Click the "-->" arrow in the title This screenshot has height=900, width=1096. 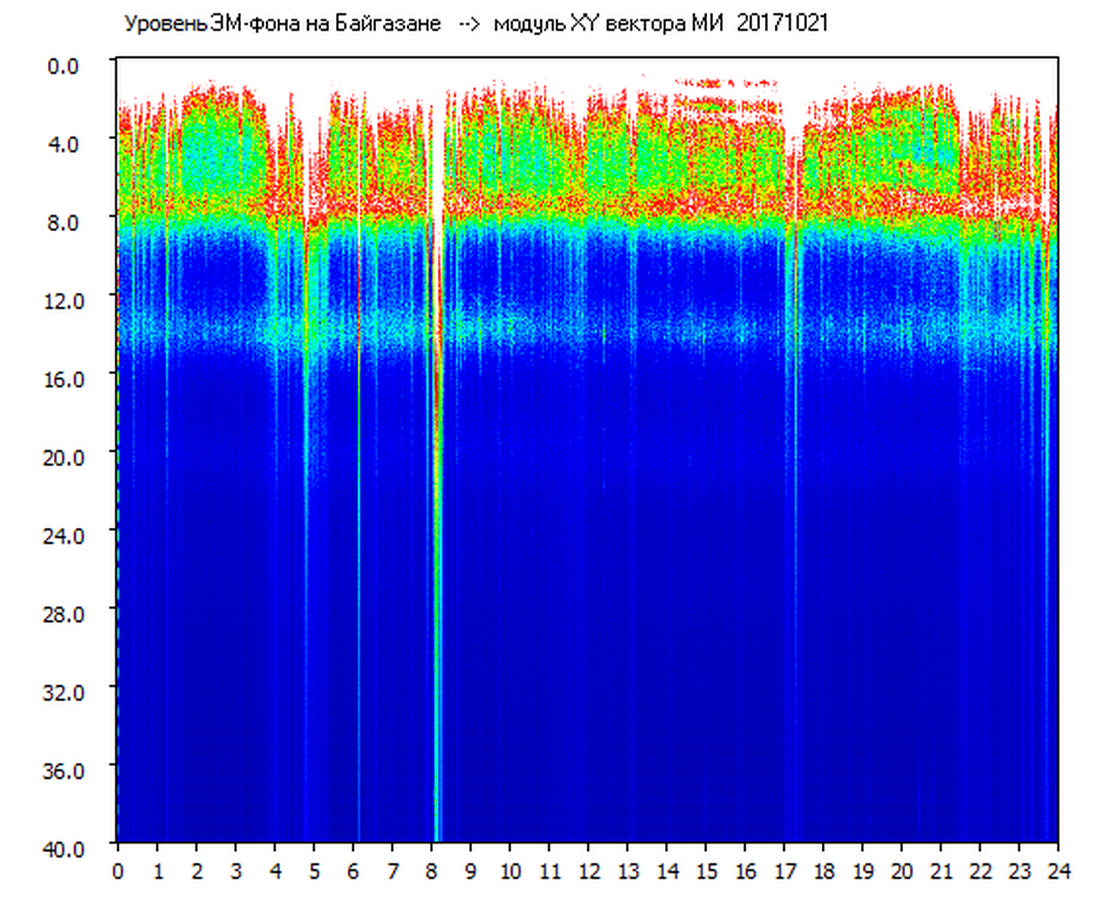[x=469, y=24]
